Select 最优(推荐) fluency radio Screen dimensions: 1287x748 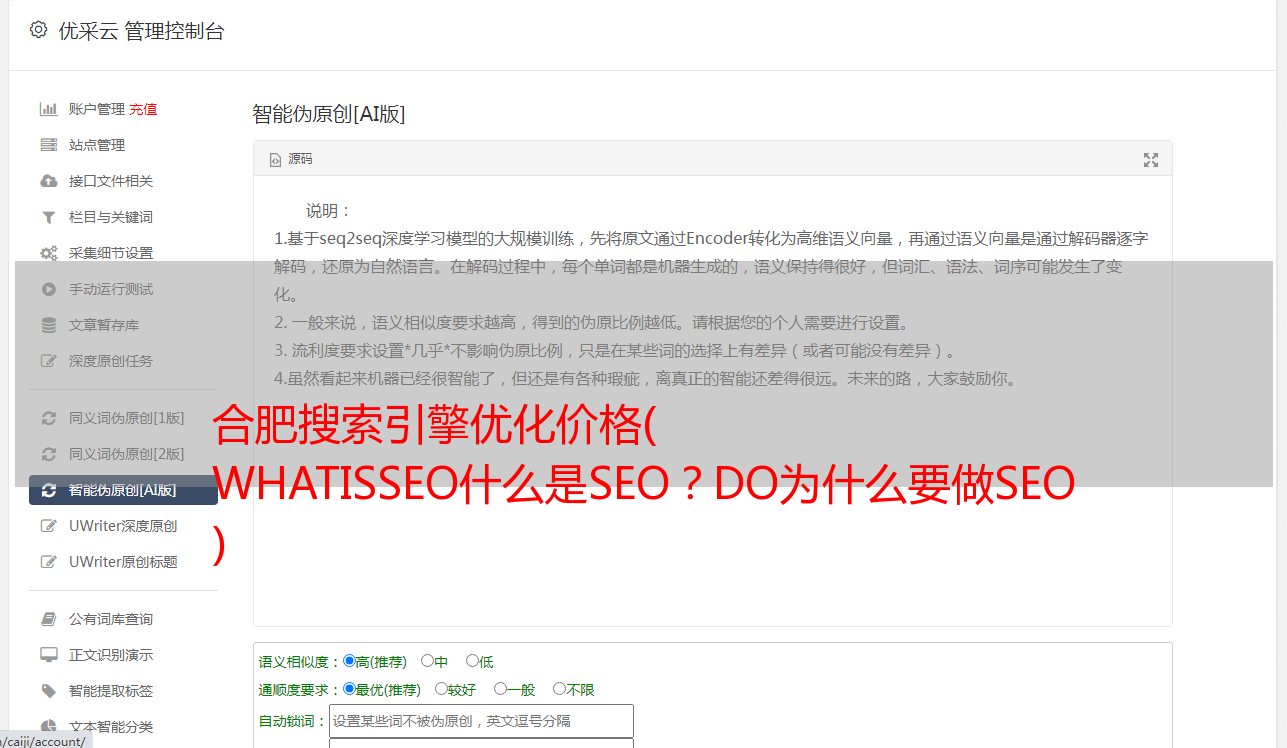click(x=349, y=689)
